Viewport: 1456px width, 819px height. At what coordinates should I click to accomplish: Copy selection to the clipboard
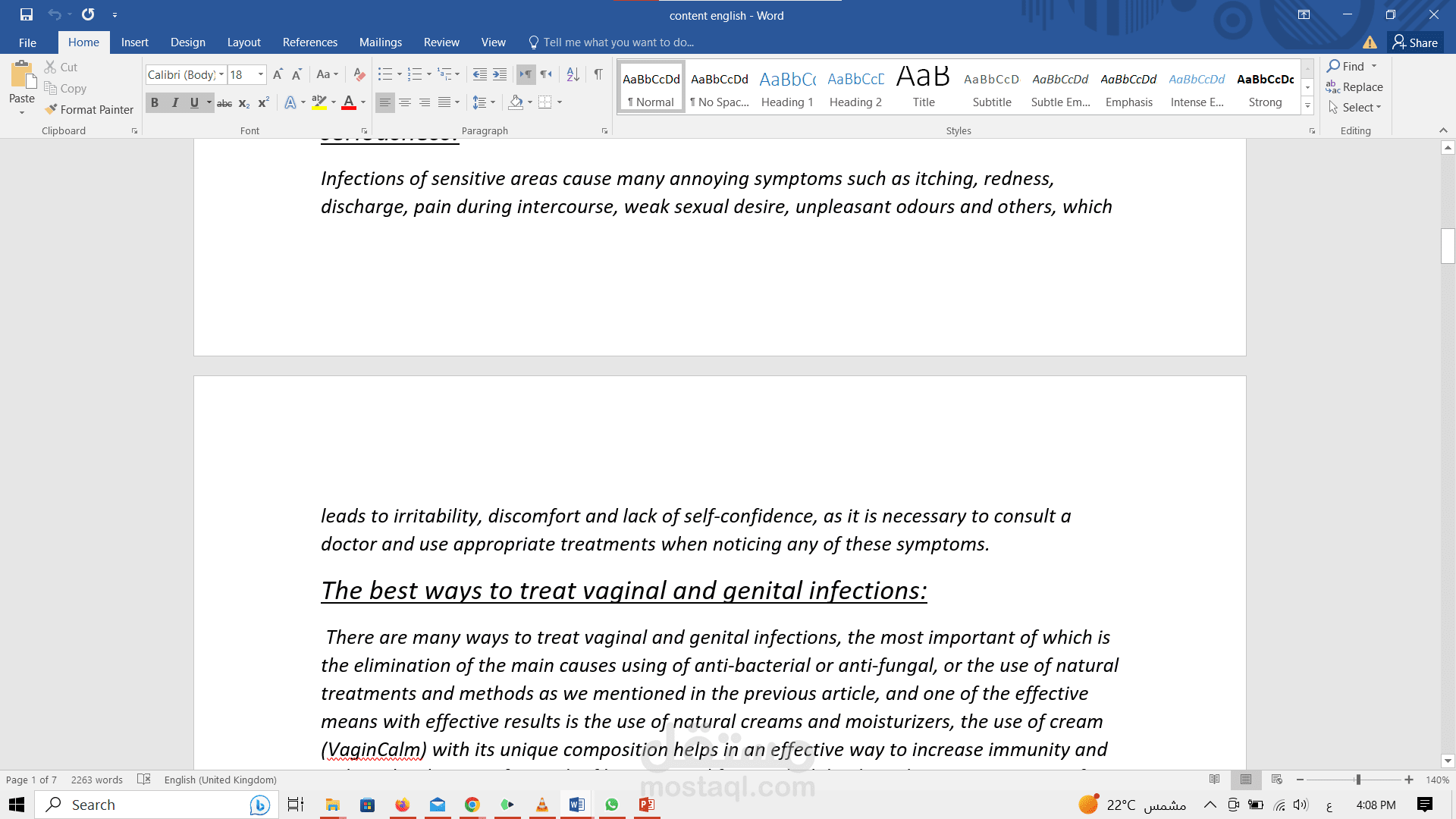click(65, 89)
